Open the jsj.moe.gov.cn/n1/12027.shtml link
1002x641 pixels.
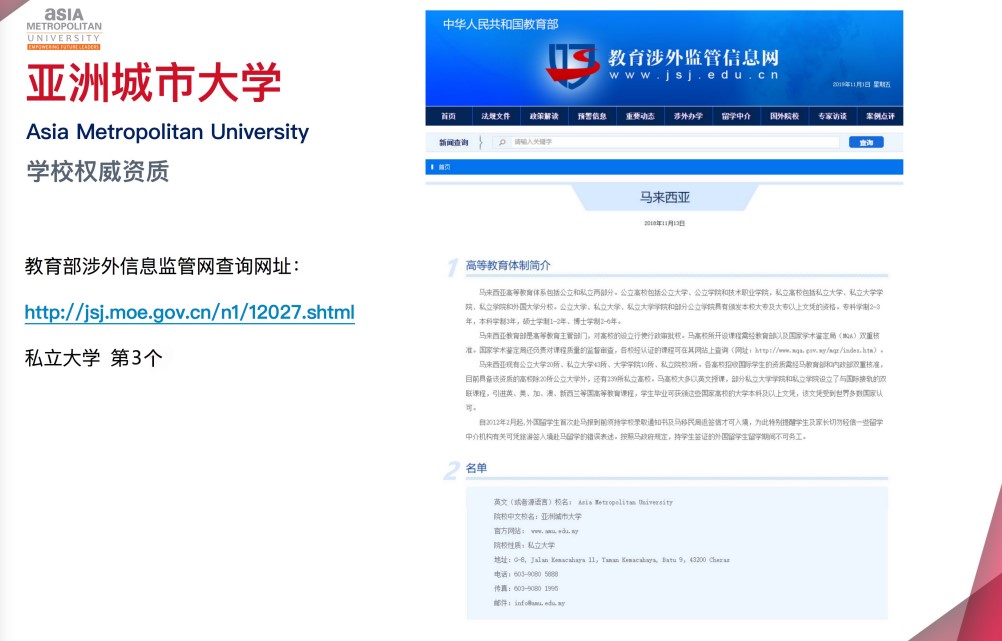(190, 312)
